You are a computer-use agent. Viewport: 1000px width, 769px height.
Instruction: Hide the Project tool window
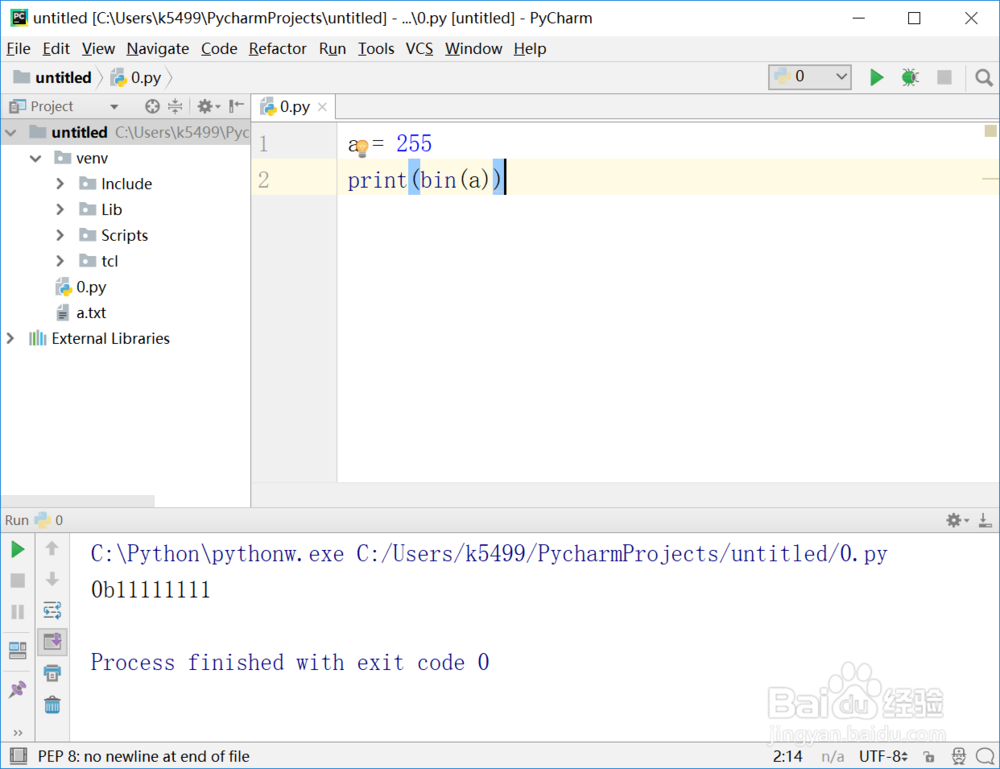(236, 106)
